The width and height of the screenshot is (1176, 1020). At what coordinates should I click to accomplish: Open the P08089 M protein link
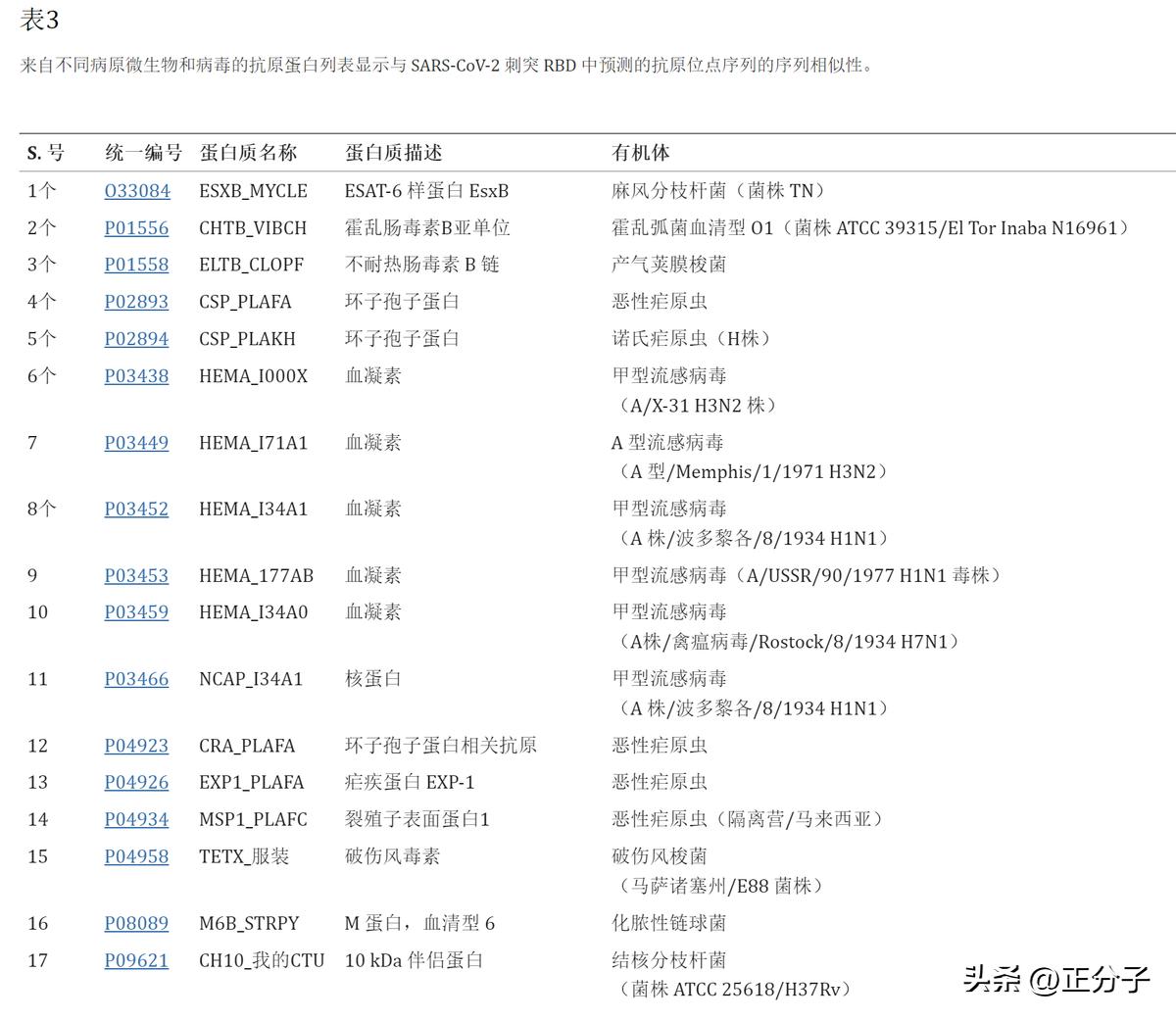click(x=136, y=923)
